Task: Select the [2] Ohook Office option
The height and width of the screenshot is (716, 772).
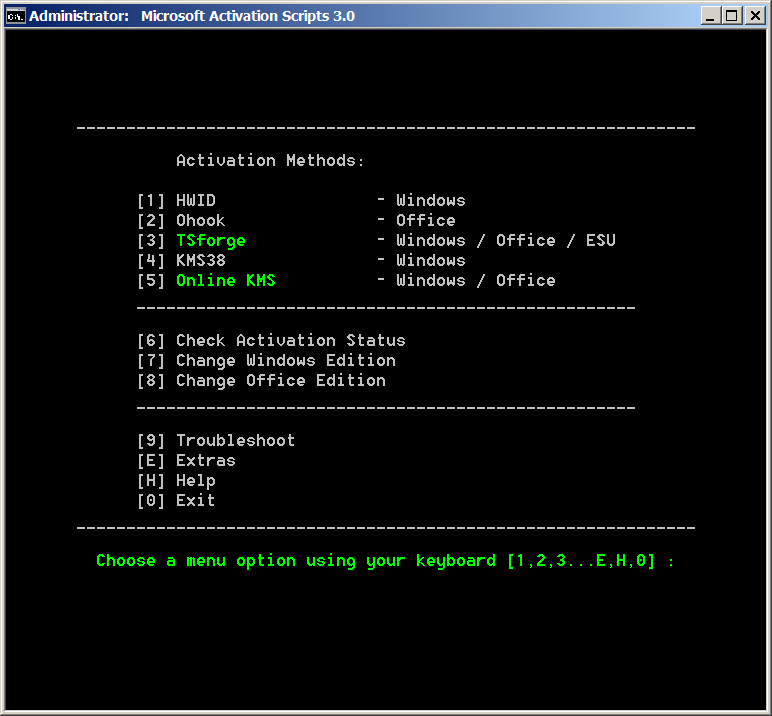Action: tap(200, 221)
